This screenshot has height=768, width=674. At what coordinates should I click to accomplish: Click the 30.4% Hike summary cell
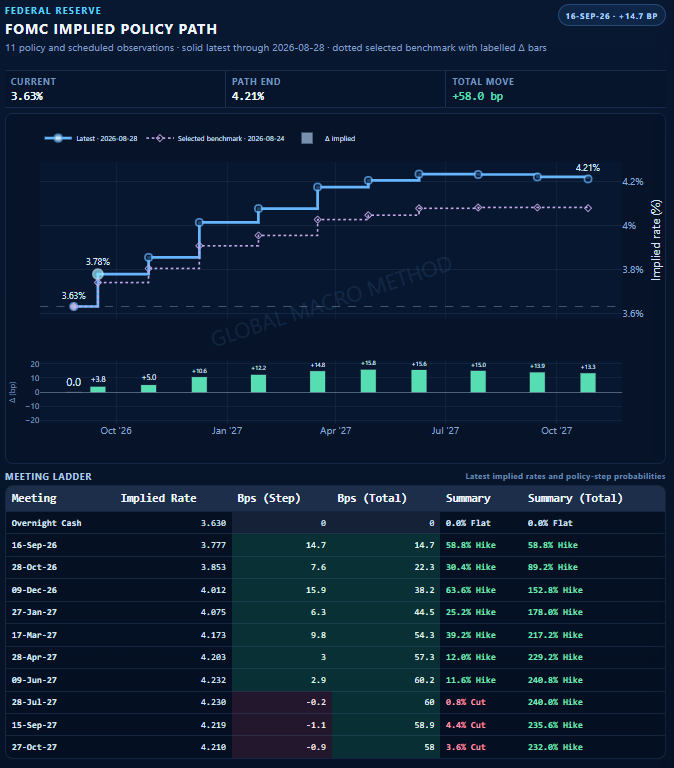pos(471,567)
